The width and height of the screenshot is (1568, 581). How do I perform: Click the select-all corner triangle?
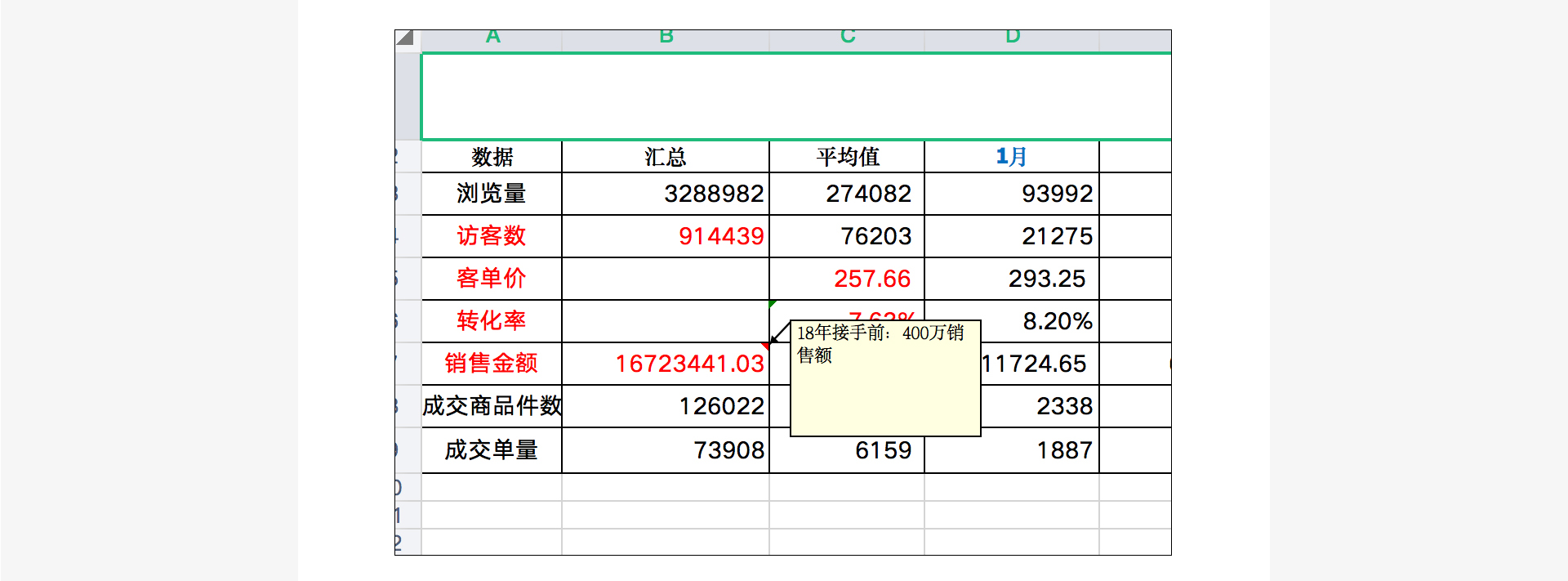pyautogui.click(x=406, y=38)
